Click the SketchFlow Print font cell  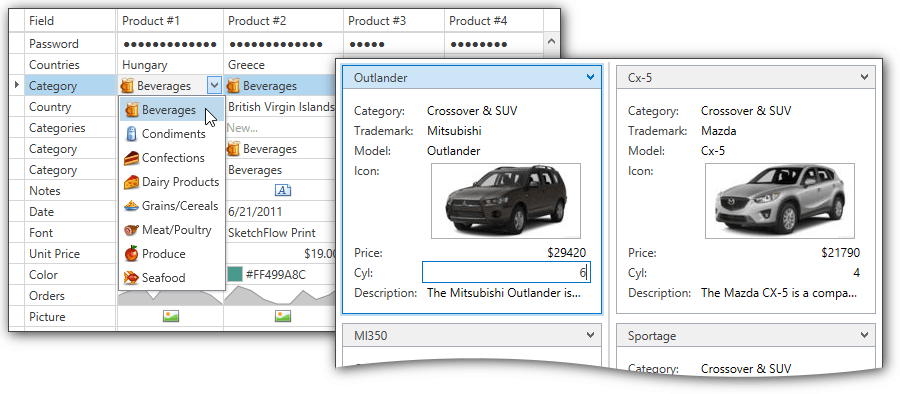280,233
